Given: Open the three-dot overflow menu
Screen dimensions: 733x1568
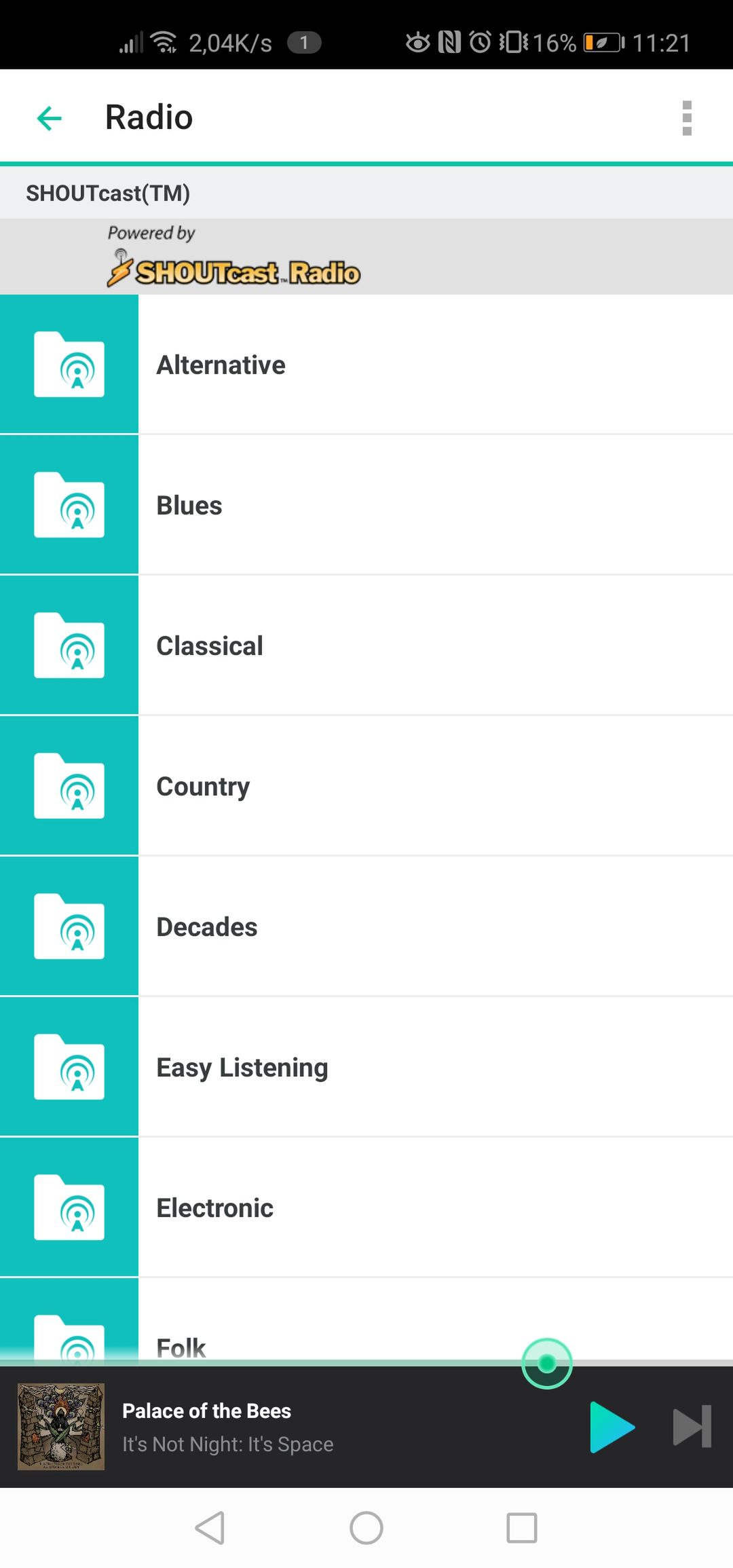Looking at the screenshot, I should (687, 118).
